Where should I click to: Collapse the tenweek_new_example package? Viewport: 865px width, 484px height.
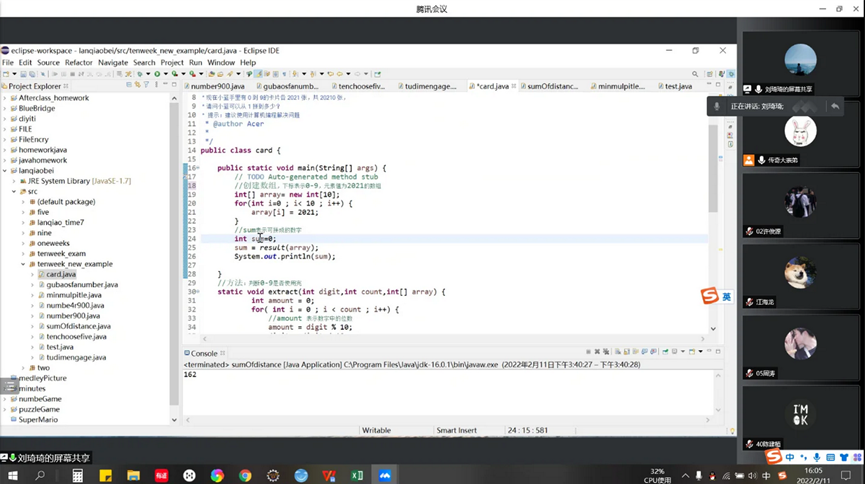(x=24, y=264)
